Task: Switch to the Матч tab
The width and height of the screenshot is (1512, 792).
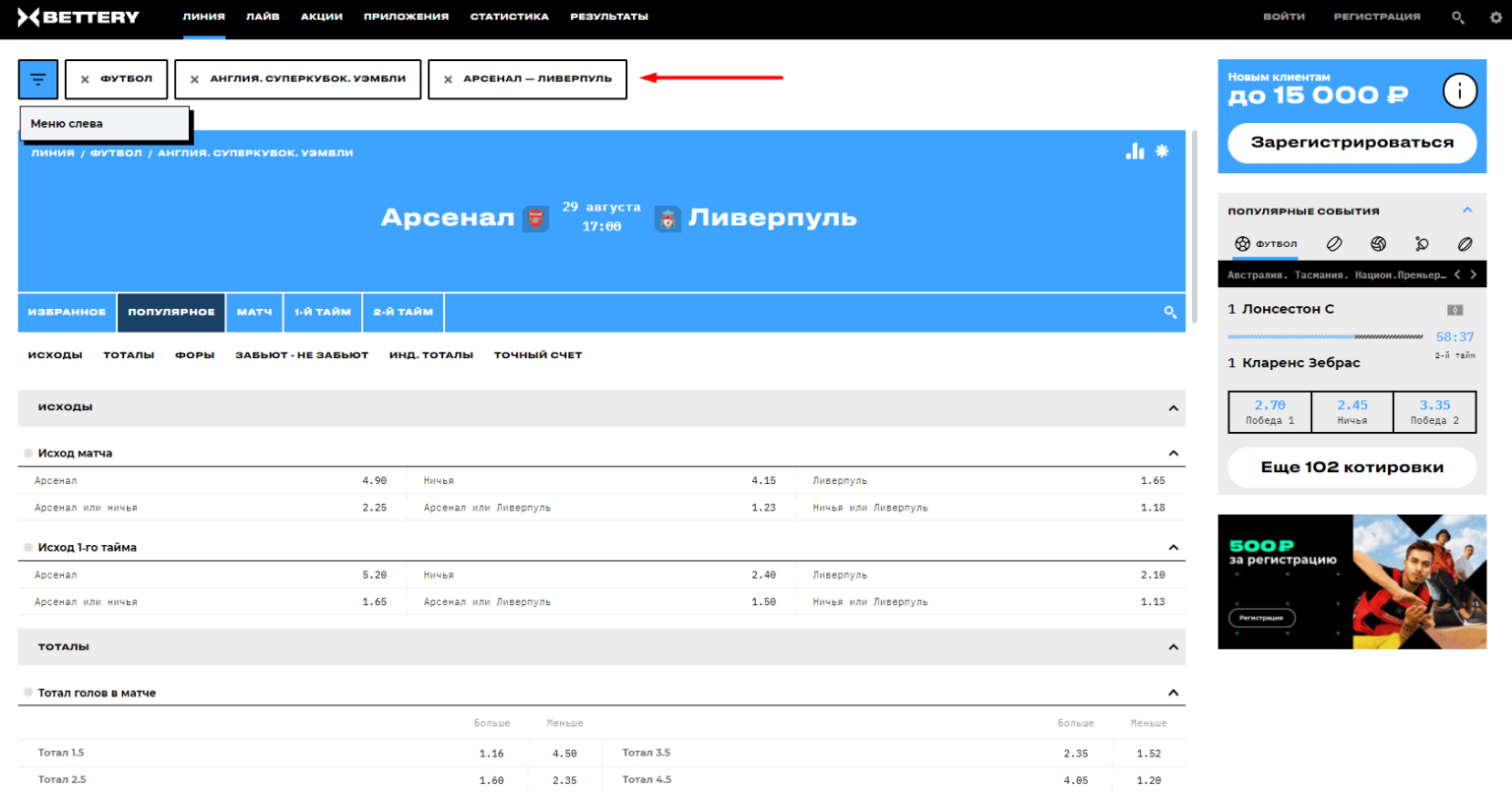Action: [254, 312]
